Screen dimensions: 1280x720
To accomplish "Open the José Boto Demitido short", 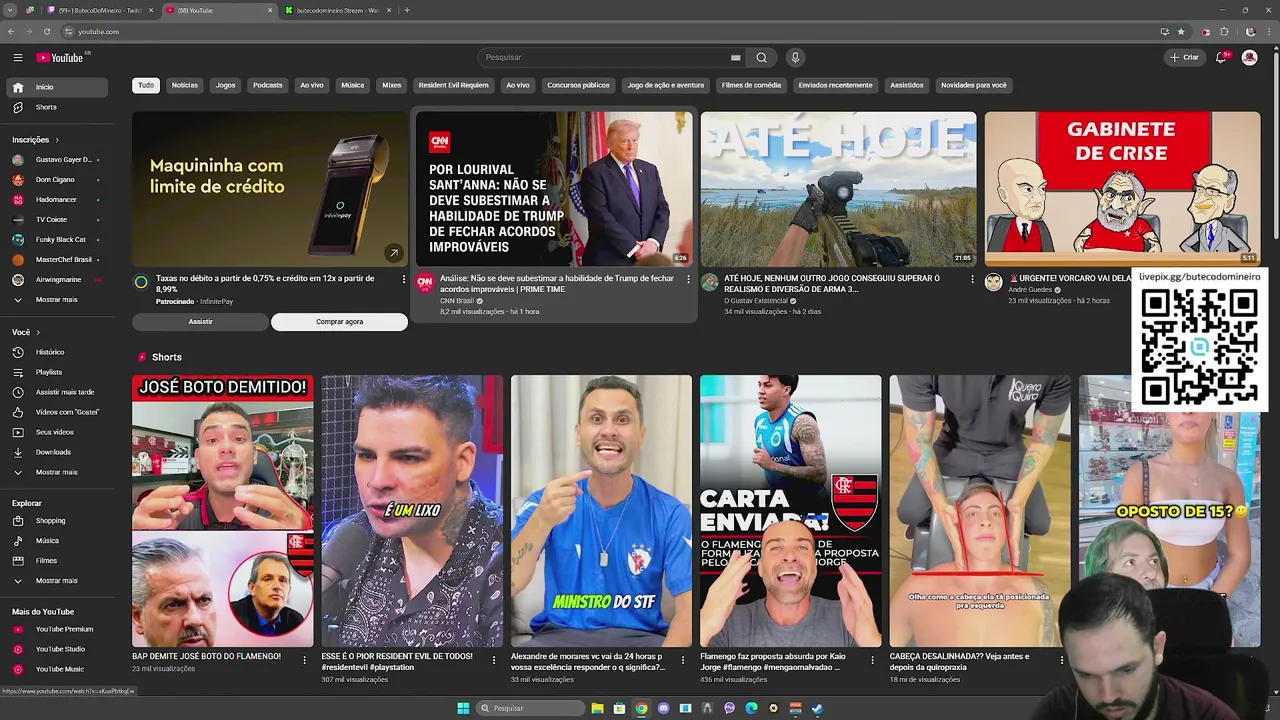I will 222,511.
